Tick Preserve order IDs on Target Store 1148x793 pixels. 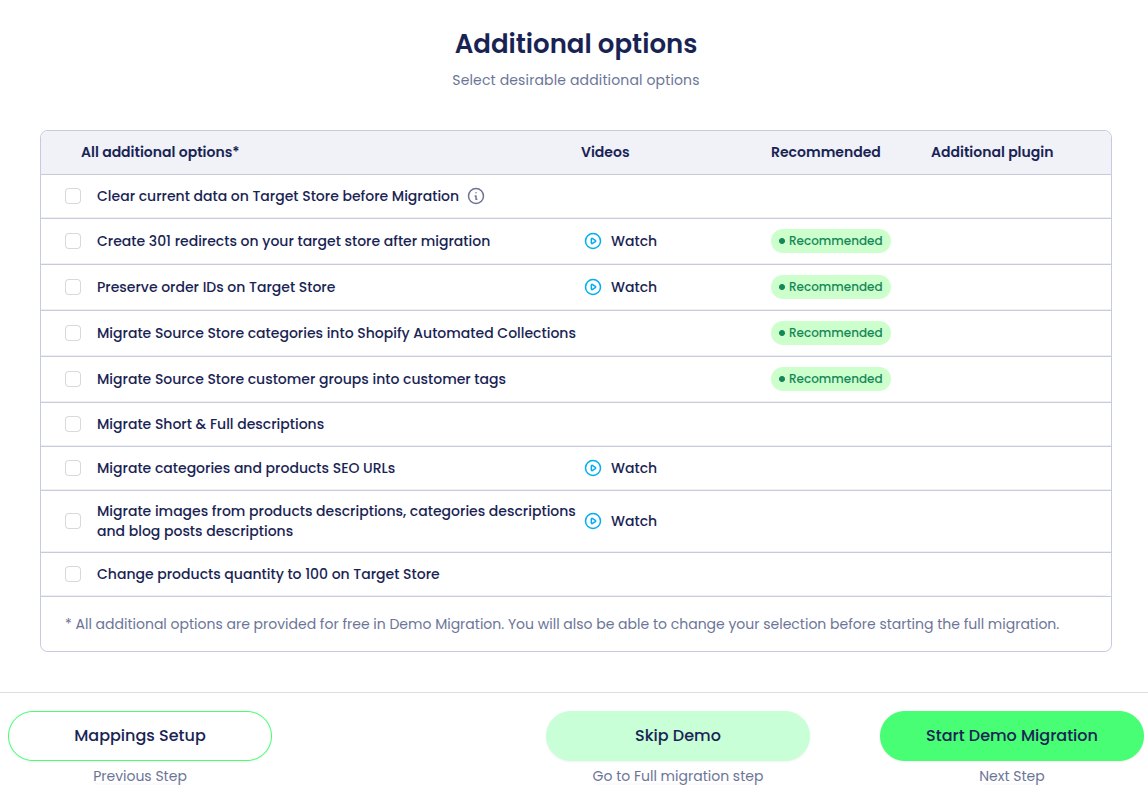pos(73,287)
